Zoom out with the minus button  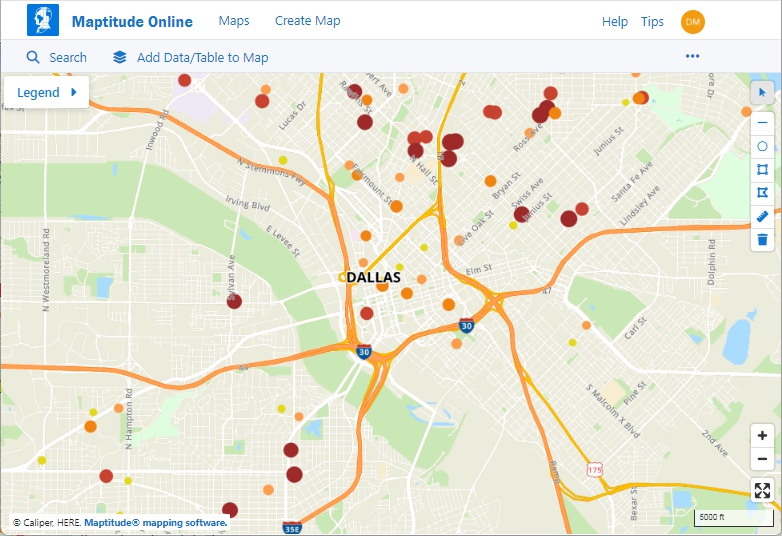pos(762,460)
